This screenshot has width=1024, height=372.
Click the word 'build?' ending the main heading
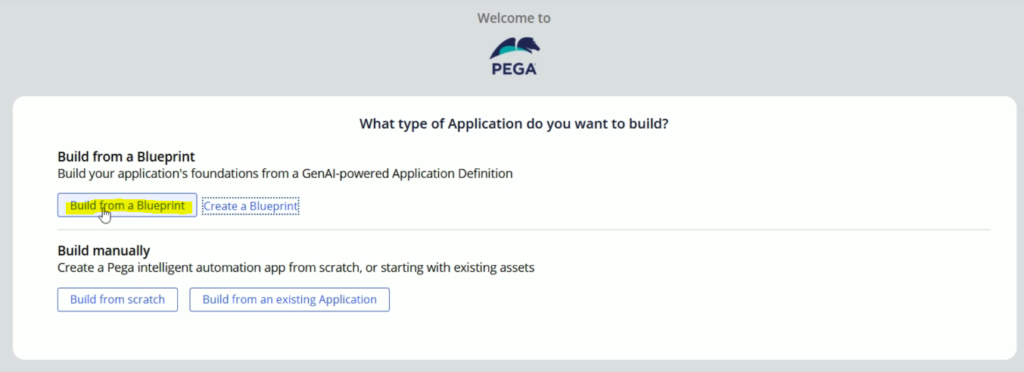(x=650, y=123)
